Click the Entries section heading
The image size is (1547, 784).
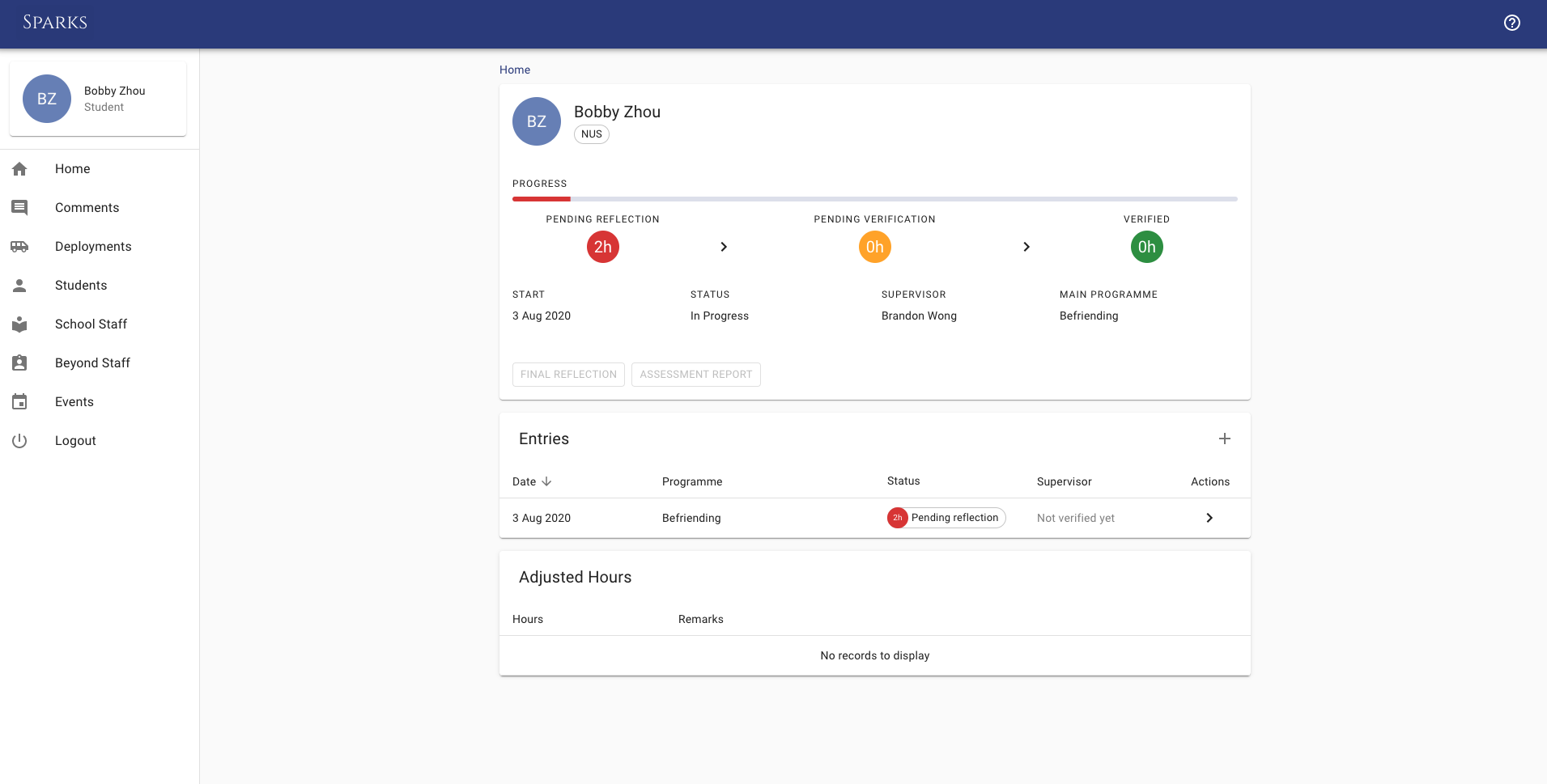(x=544, y=439)
